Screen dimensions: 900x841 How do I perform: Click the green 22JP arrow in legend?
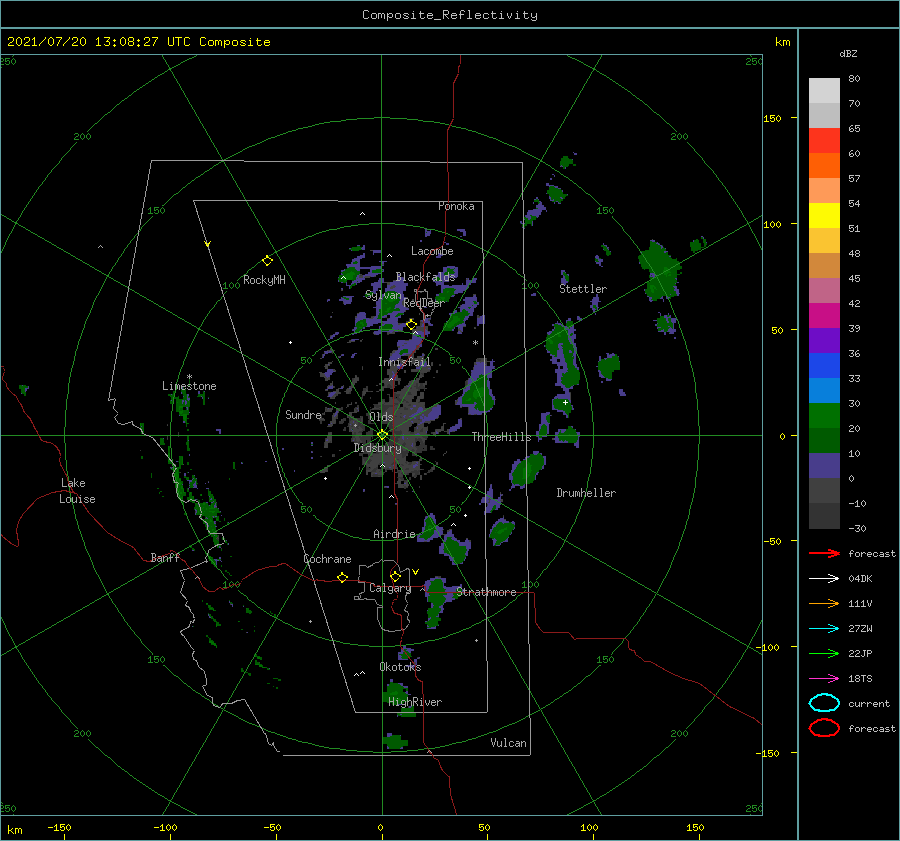tap(824, 653)
